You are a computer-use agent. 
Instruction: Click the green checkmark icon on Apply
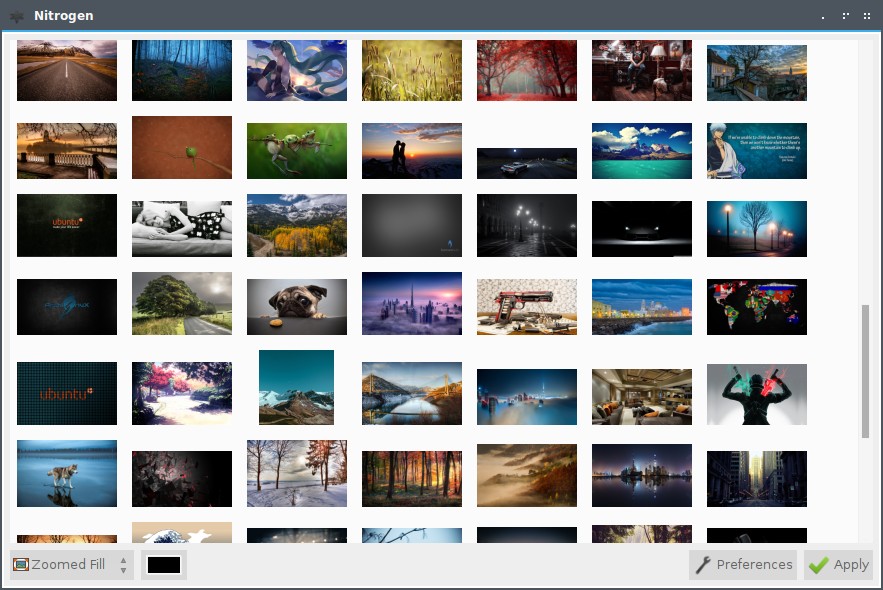coord(818,565)
